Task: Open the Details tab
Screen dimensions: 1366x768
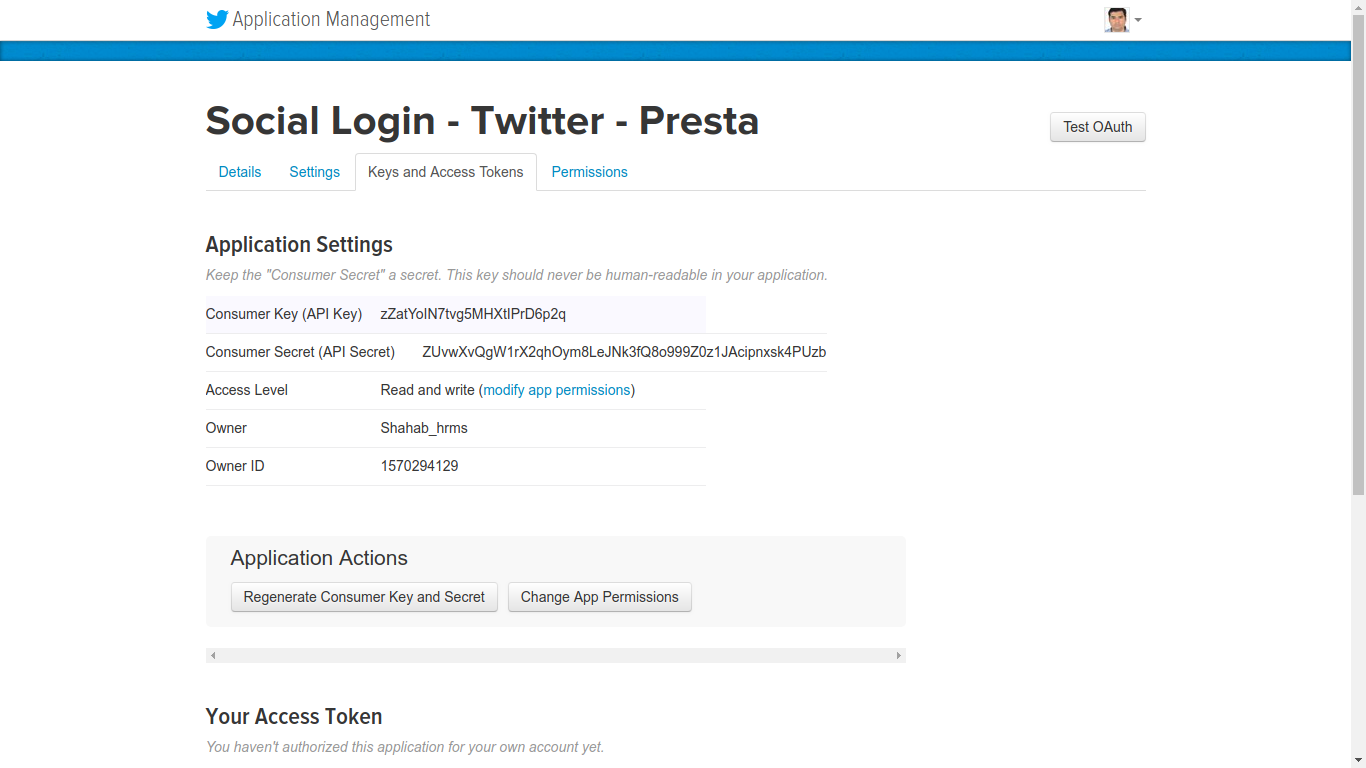Action: tap(240, 172)
